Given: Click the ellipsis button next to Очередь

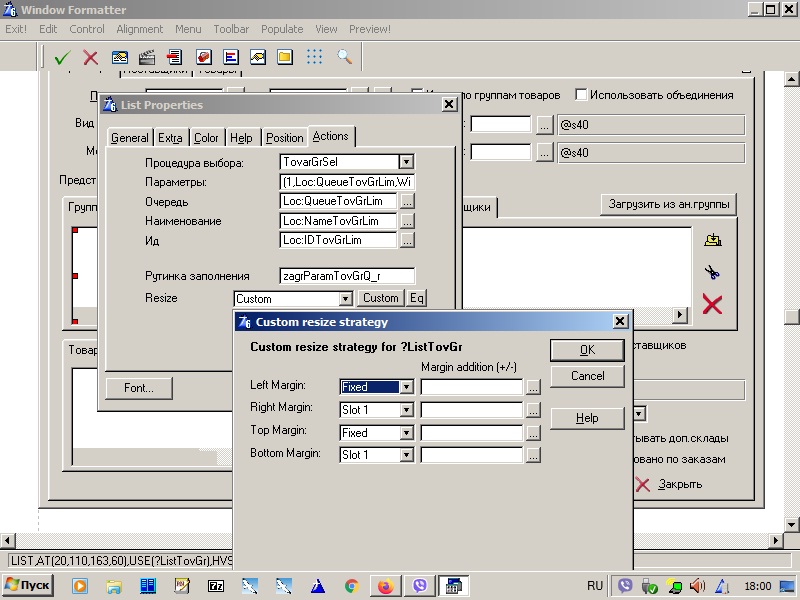Looking at the screenshot, I should 407,201.
